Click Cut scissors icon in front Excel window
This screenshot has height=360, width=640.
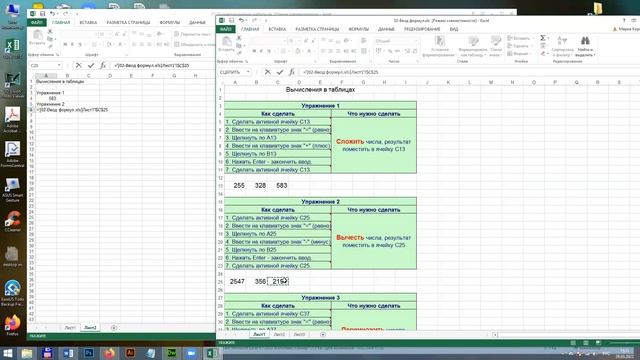(239, 38)
